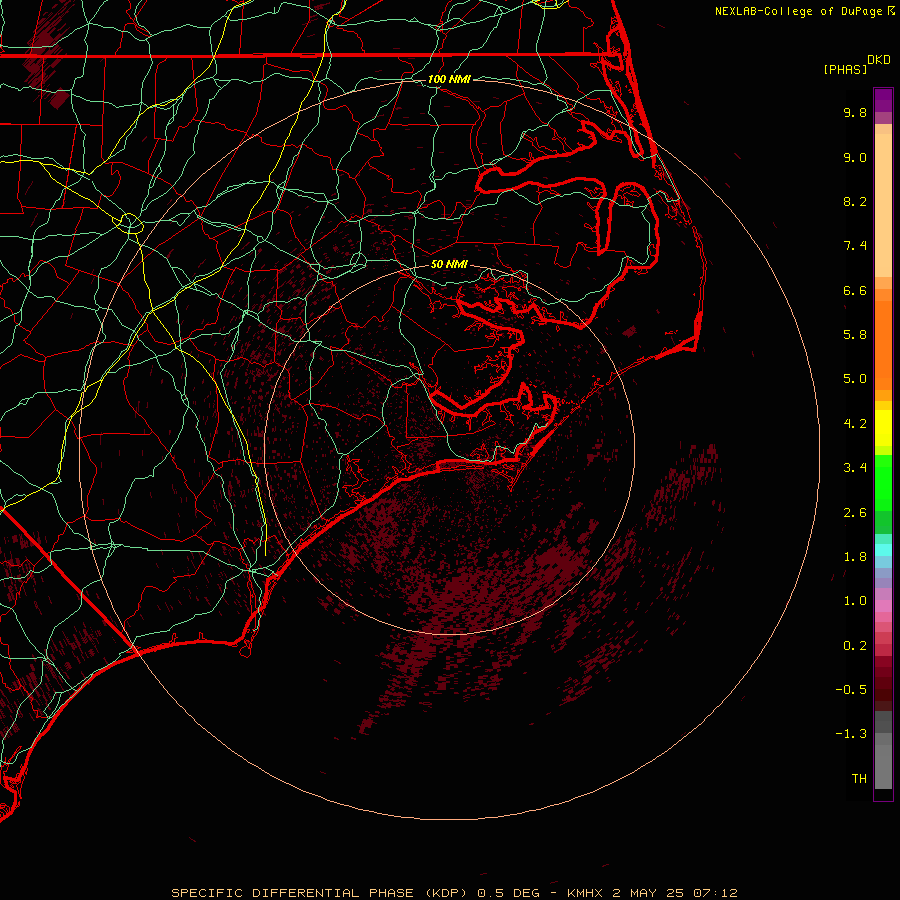
Task: Click the 1.8 value on the color scale
Action: (x=855, y=557)
